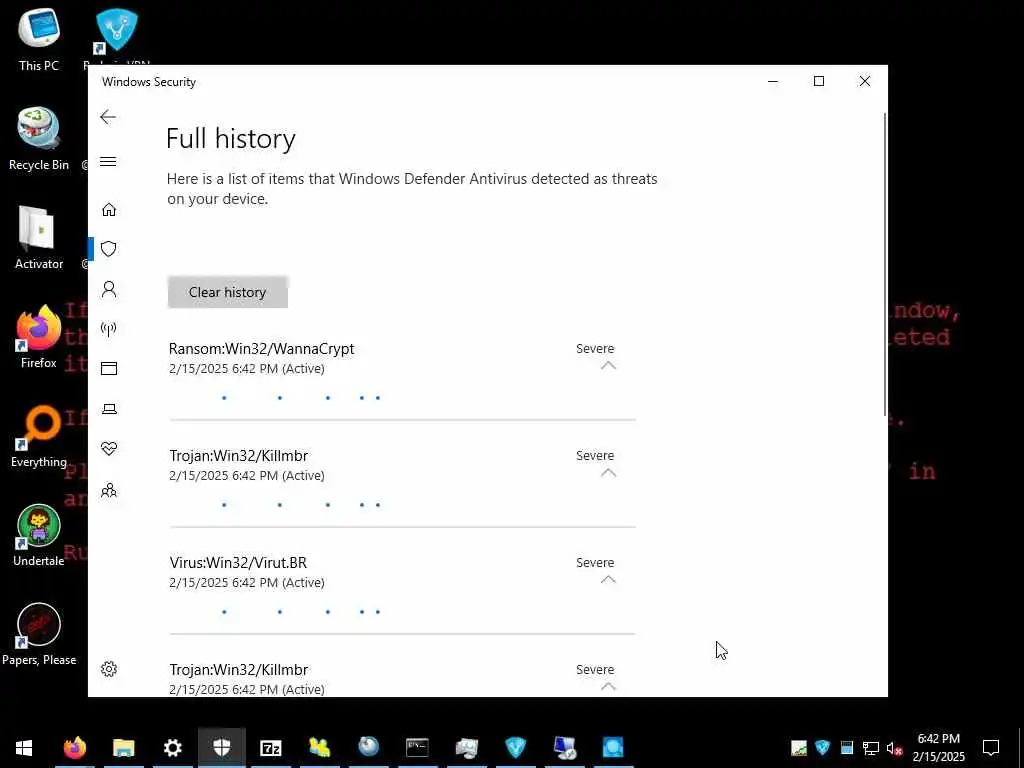Open Settings gear in the taskbar
1024x768 pixels.
[x=172, y=748]
